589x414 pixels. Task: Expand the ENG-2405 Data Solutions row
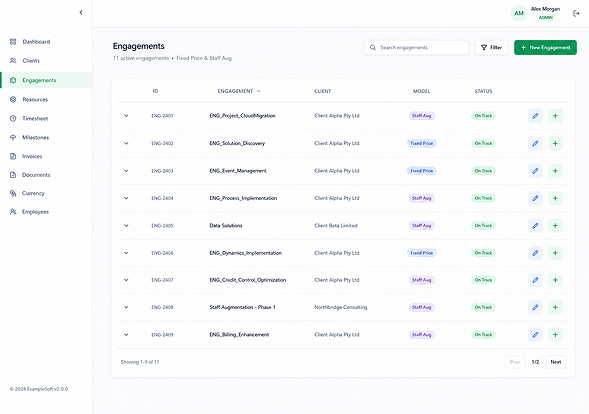(x=126, y=225)
